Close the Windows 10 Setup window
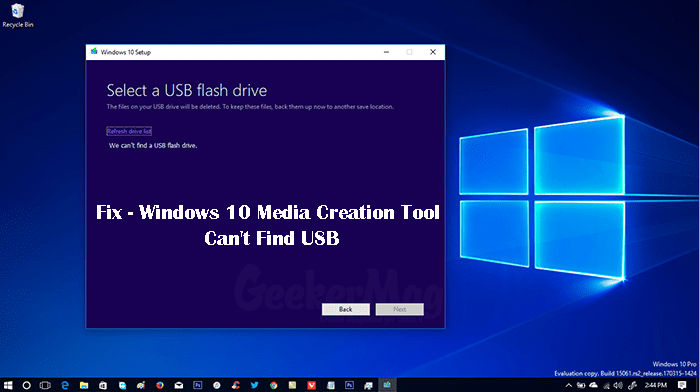Viewport: 700px width, 392px height. [433, 52]
